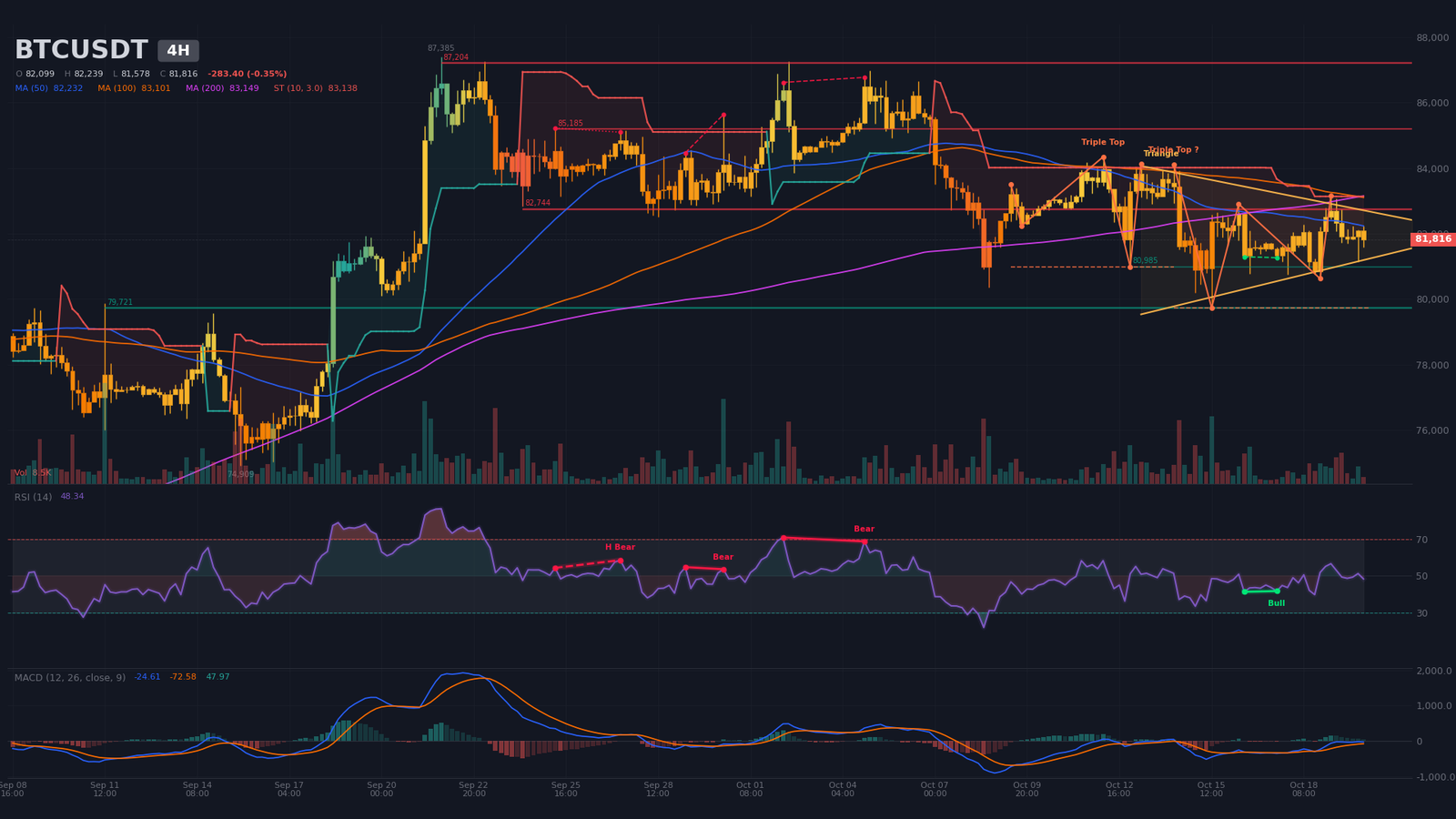Viewport: 1456px width, 819px height.
Task: Click the 82,744 support level label
Action: pos(538,203)
